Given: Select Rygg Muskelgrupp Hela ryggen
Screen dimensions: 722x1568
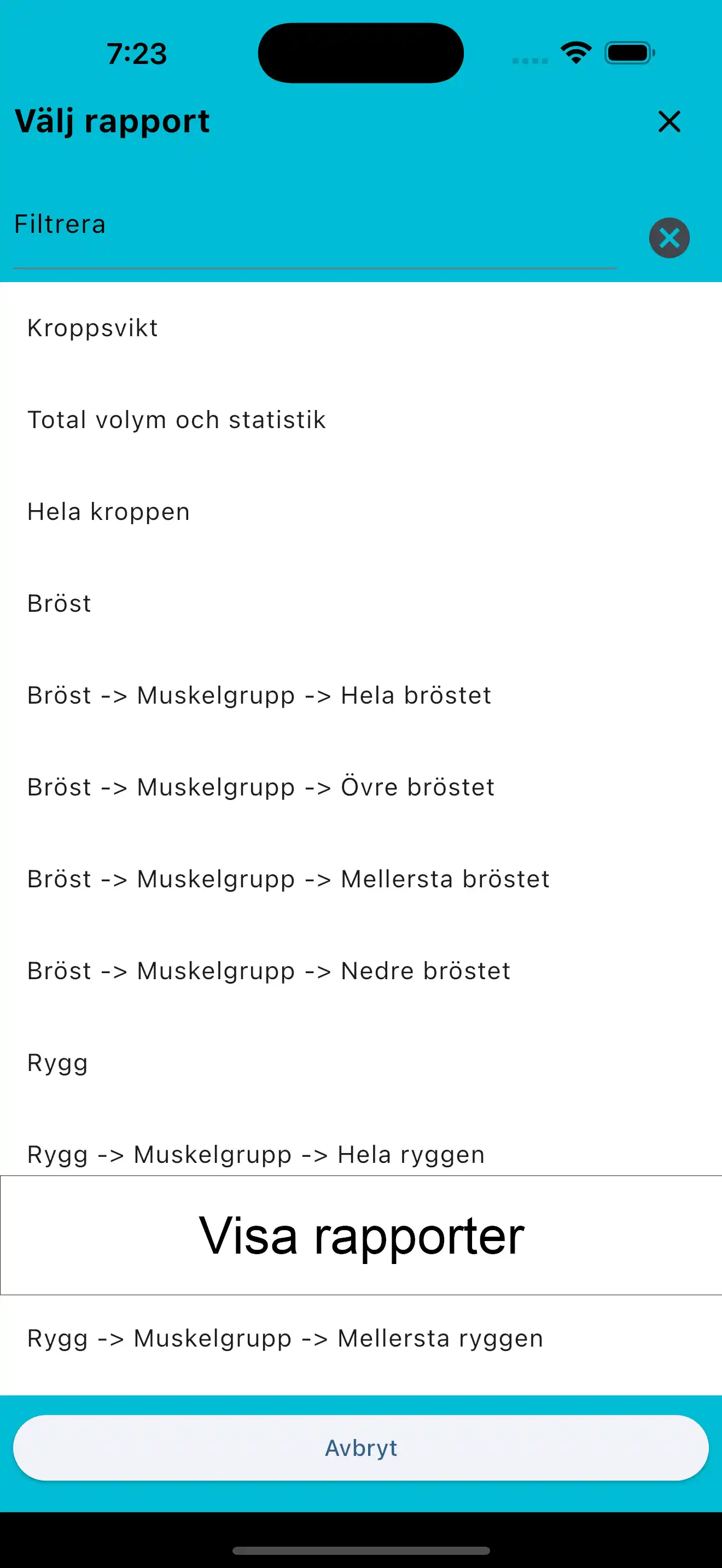Looking at the screenshot, I should (x=255, y=1155).
